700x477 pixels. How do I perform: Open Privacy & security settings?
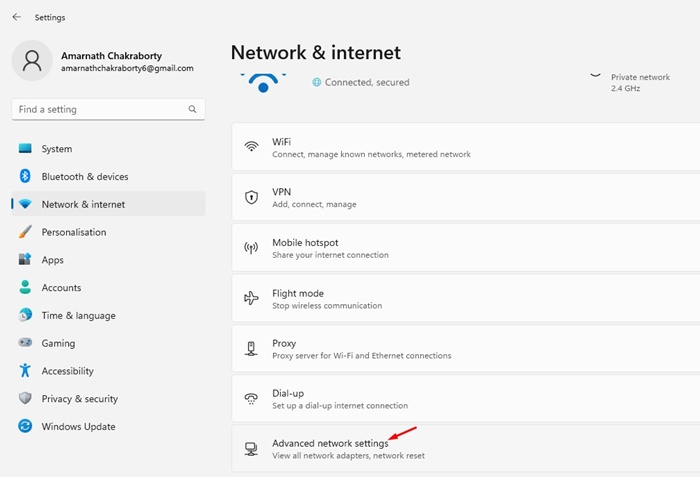pyautogui.click(x=108, y=398)
